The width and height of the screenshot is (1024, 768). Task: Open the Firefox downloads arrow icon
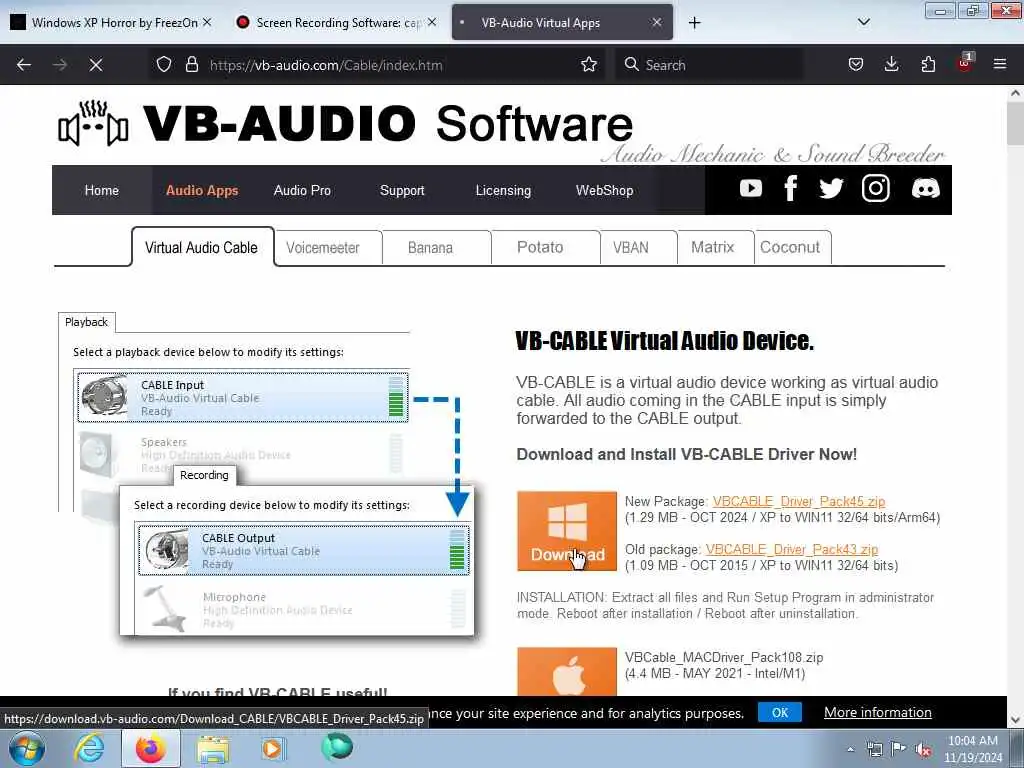(x=891, y=65)
